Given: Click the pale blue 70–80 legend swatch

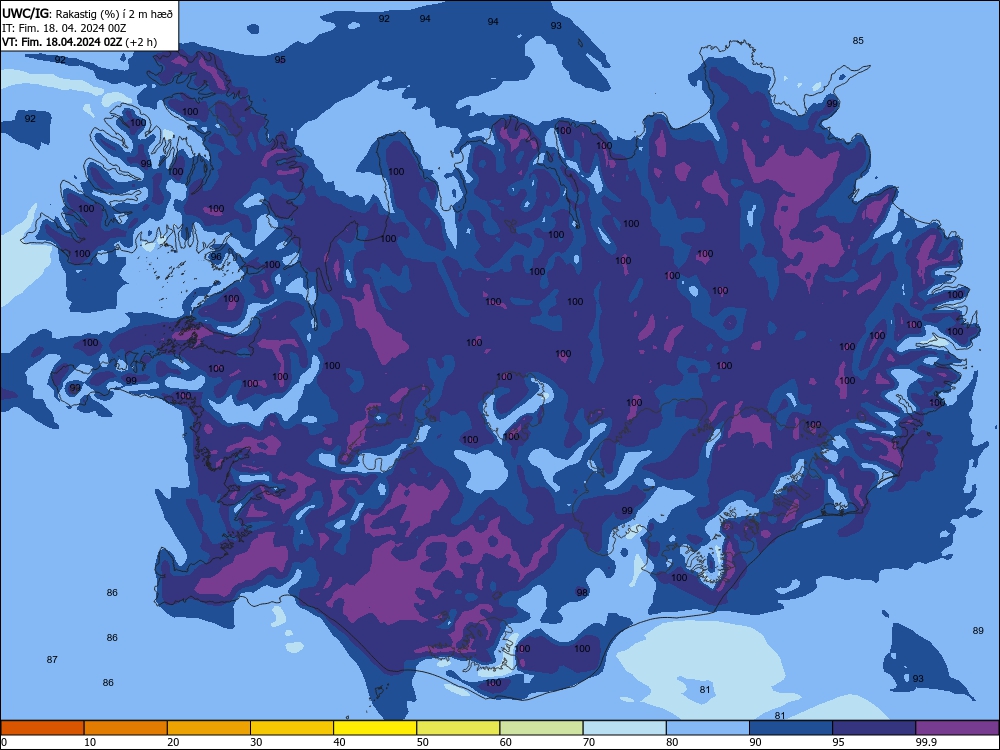Looking at the screenshot, I should [624, 728].
